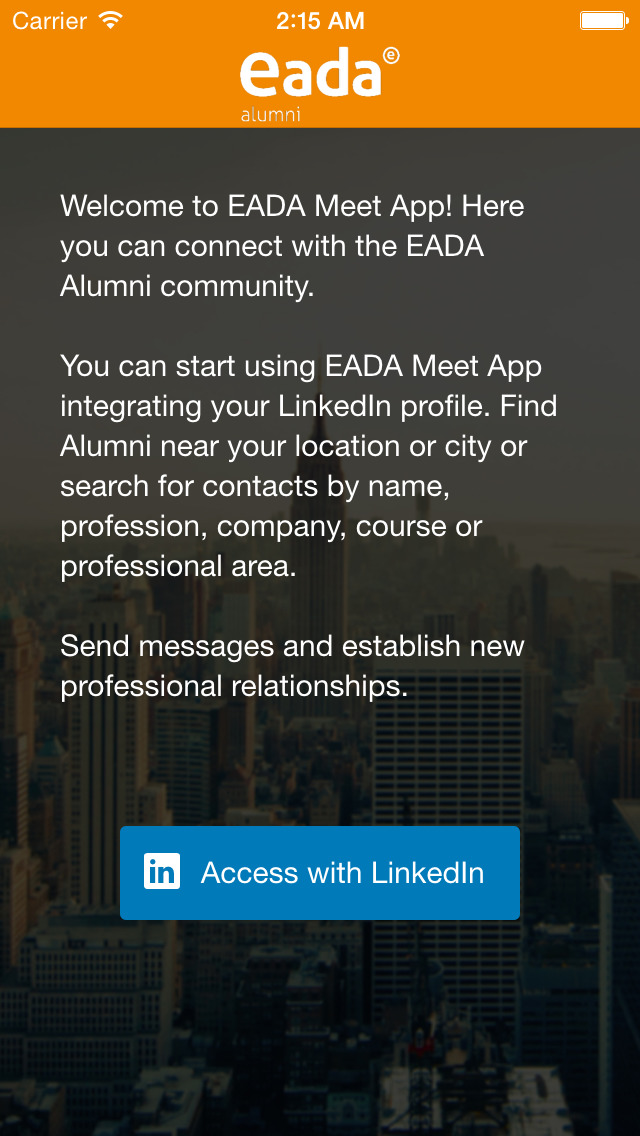Tap the 'alumni' label under the logo
This screenshot has height=1136, width=640.
pyautogui.click(x=270, y=115)
